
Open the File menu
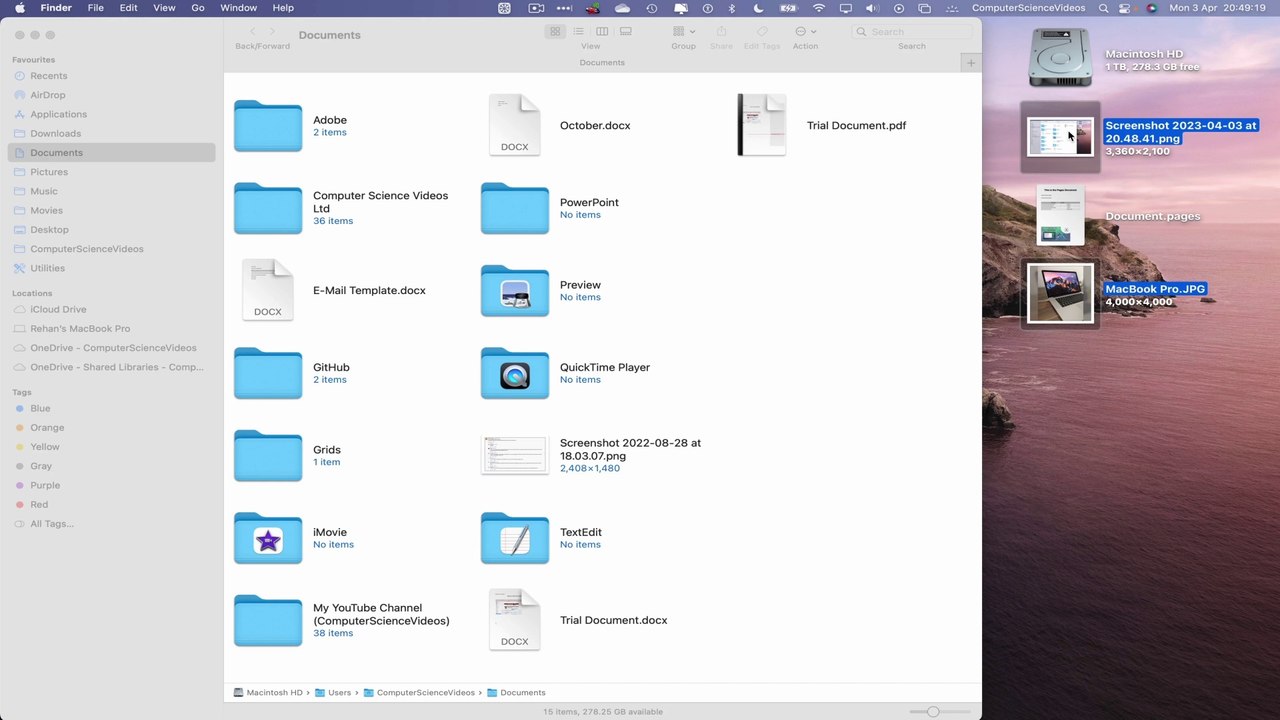[x=95, y=8]
